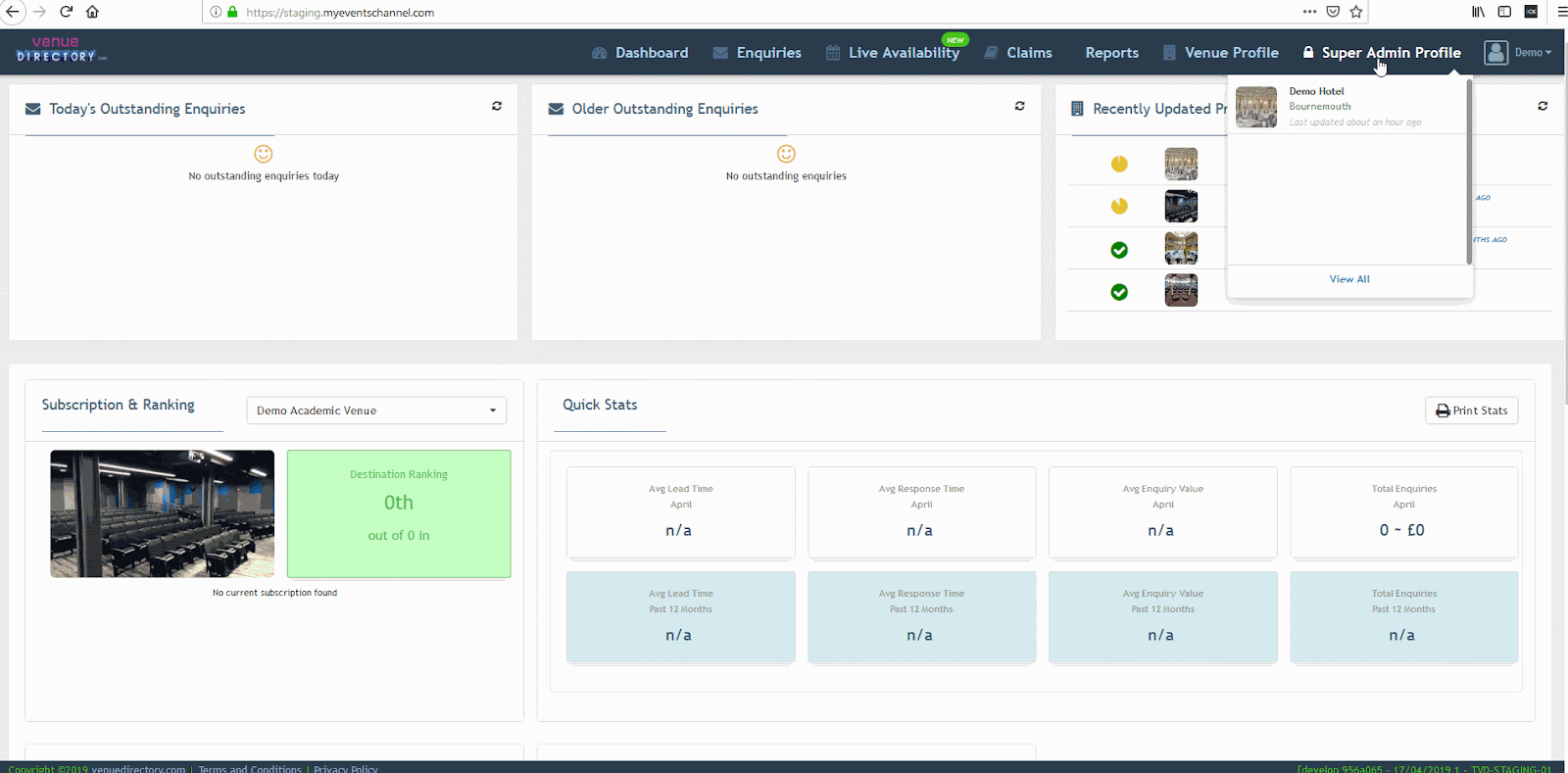This screenshot has width=1568, height=773.
Task: Open the Claims menu item
Action: (x=1018, y=53)
